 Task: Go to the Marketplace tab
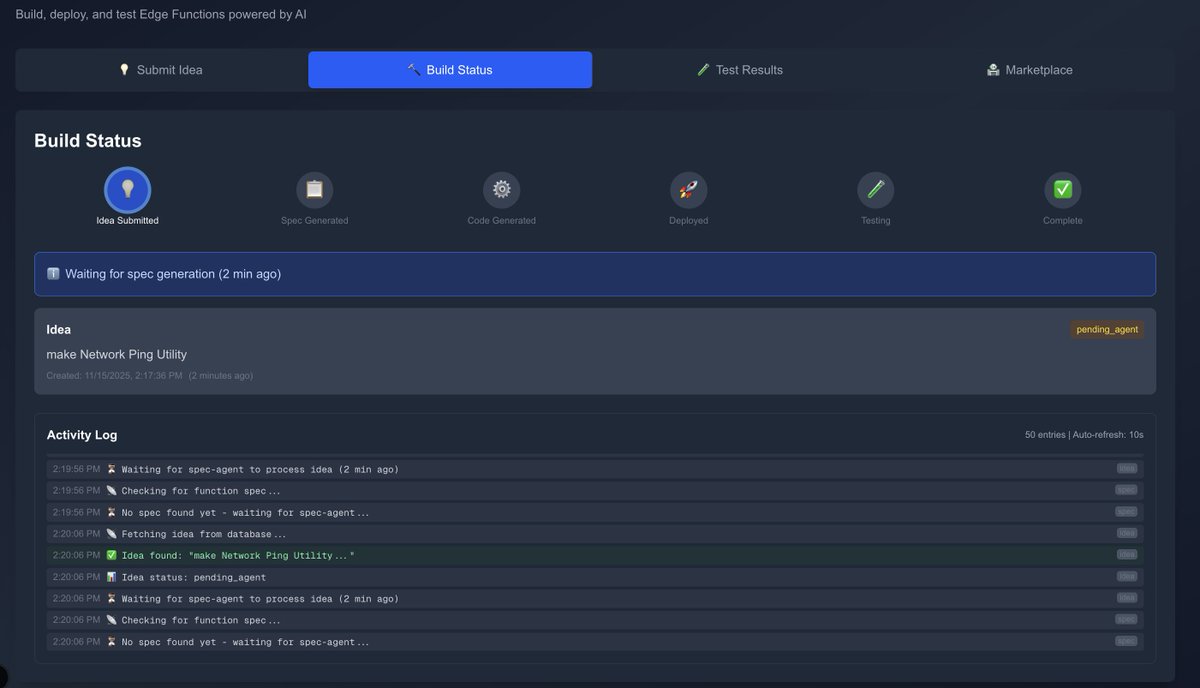pyautogui.click(x=1030, y=70)
